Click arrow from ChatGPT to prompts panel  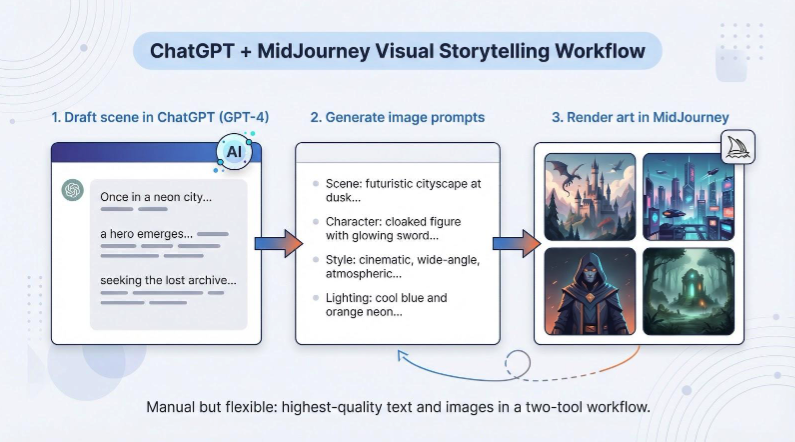[x=278, y=243]
